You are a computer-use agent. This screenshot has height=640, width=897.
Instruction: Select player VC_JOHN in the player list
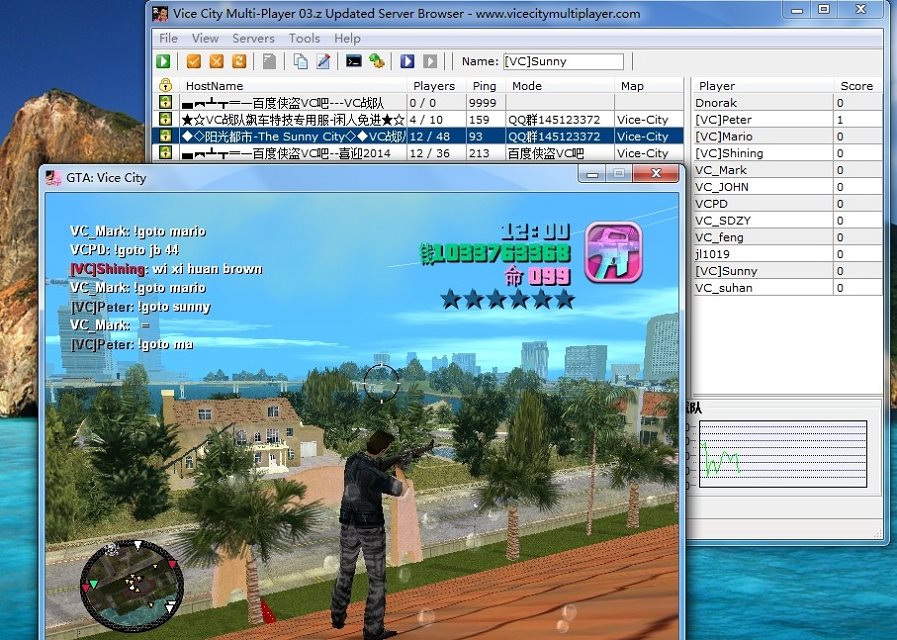point(787,186)
